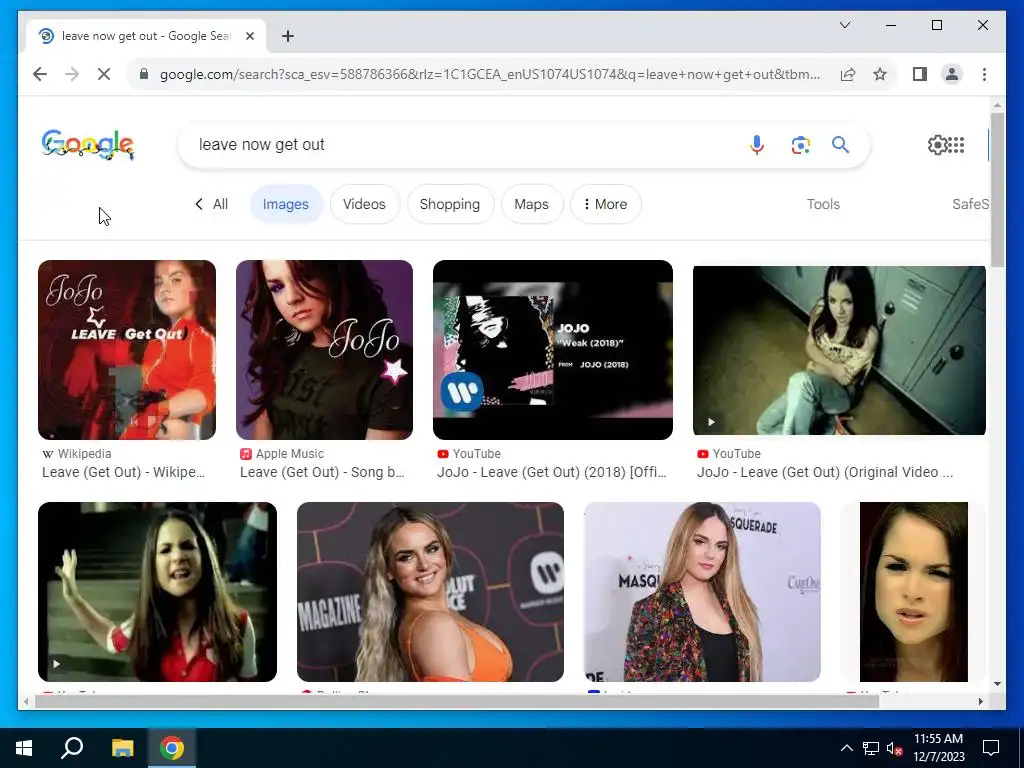Open Google Lens camera search icon
Image resolution: width=1024 pixels, height=768 pixels.
coord(800,144)
